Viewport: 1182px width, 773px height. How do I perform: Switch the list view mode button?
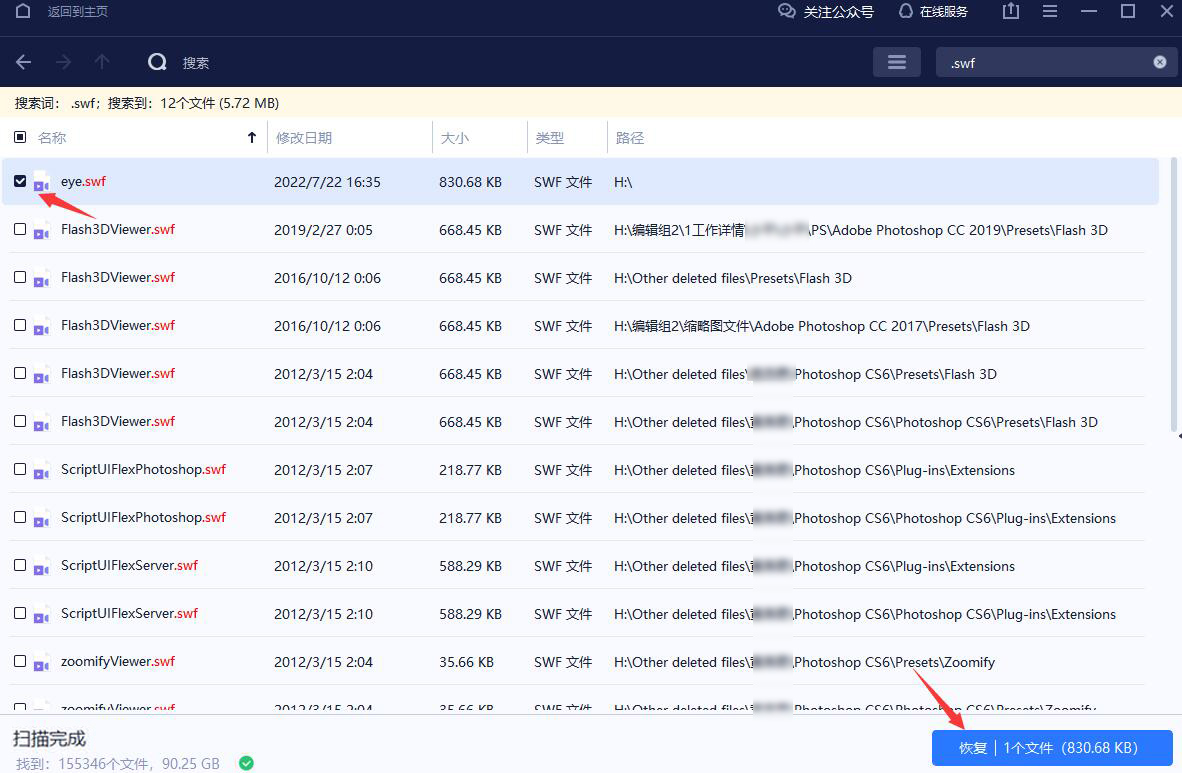click(x=896, y=62)
